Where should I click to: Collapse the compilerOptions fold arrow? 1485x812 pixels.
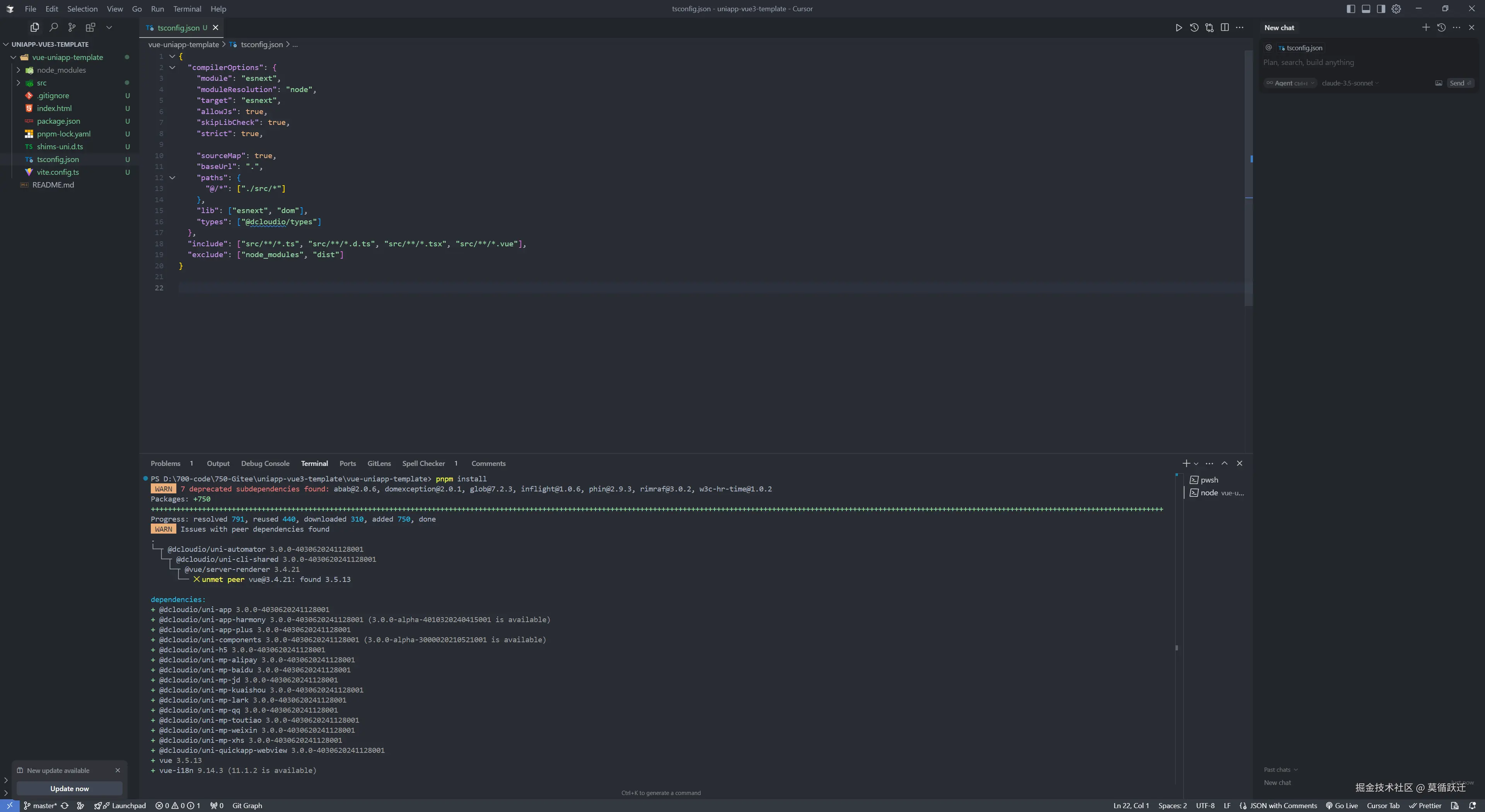point(172,67)
